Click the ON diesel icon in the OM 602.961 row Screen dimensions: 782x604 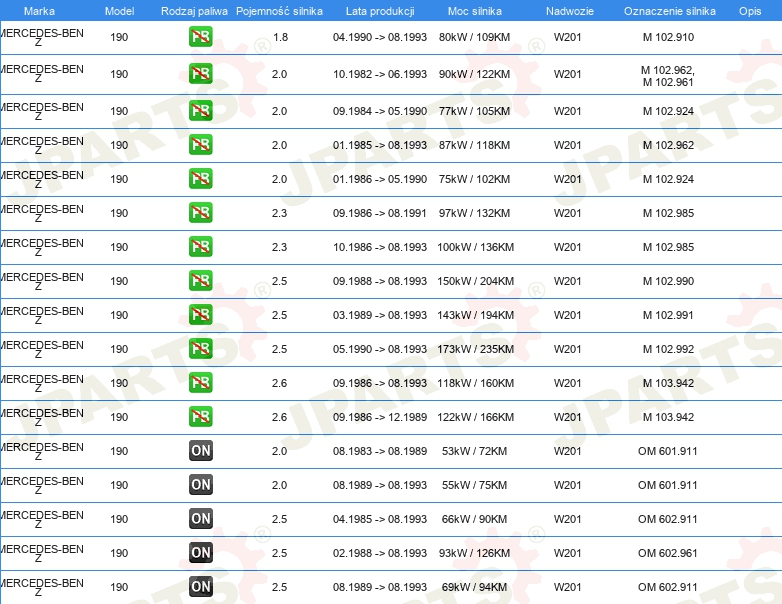[x=200, y=553]
